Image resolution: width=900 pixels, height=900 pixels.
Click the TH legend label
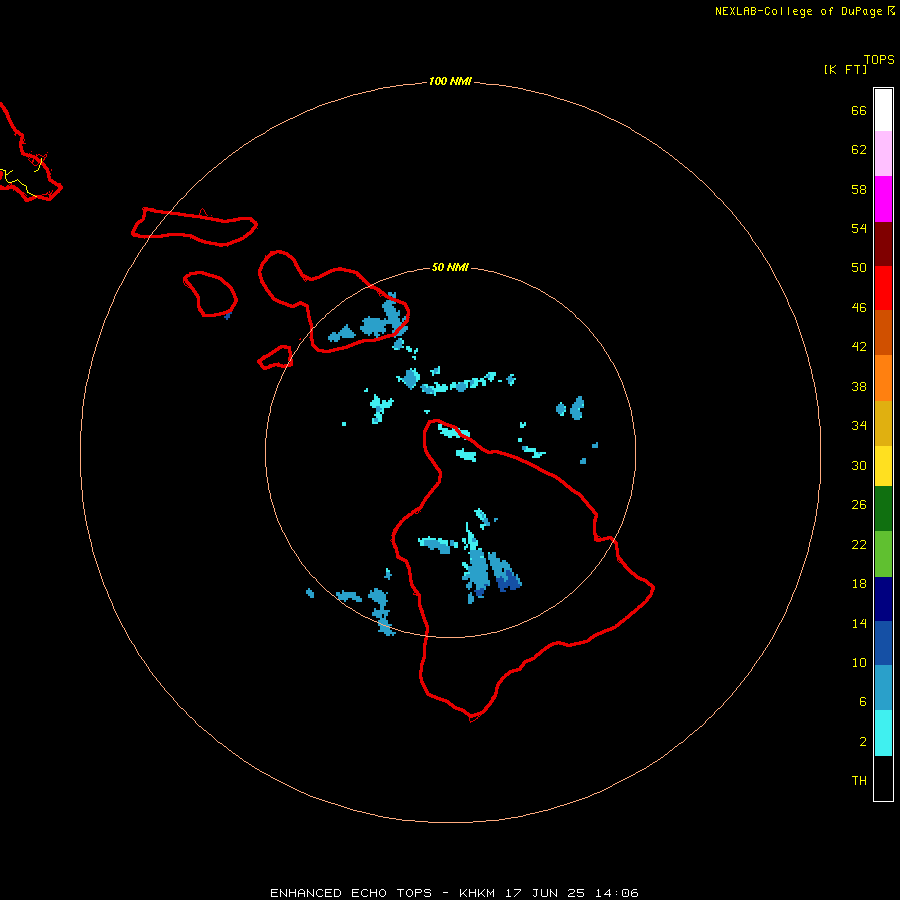[859, 781]
